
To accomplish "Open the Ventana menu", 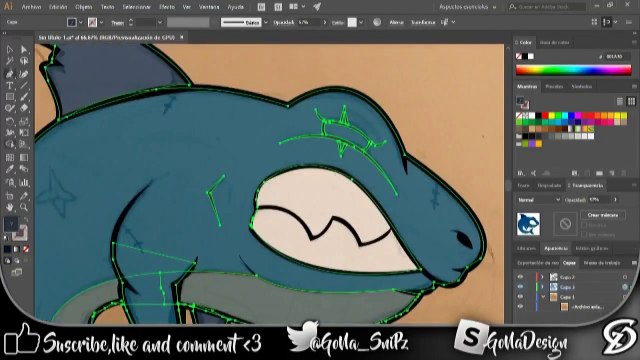I will click(209, 7).
